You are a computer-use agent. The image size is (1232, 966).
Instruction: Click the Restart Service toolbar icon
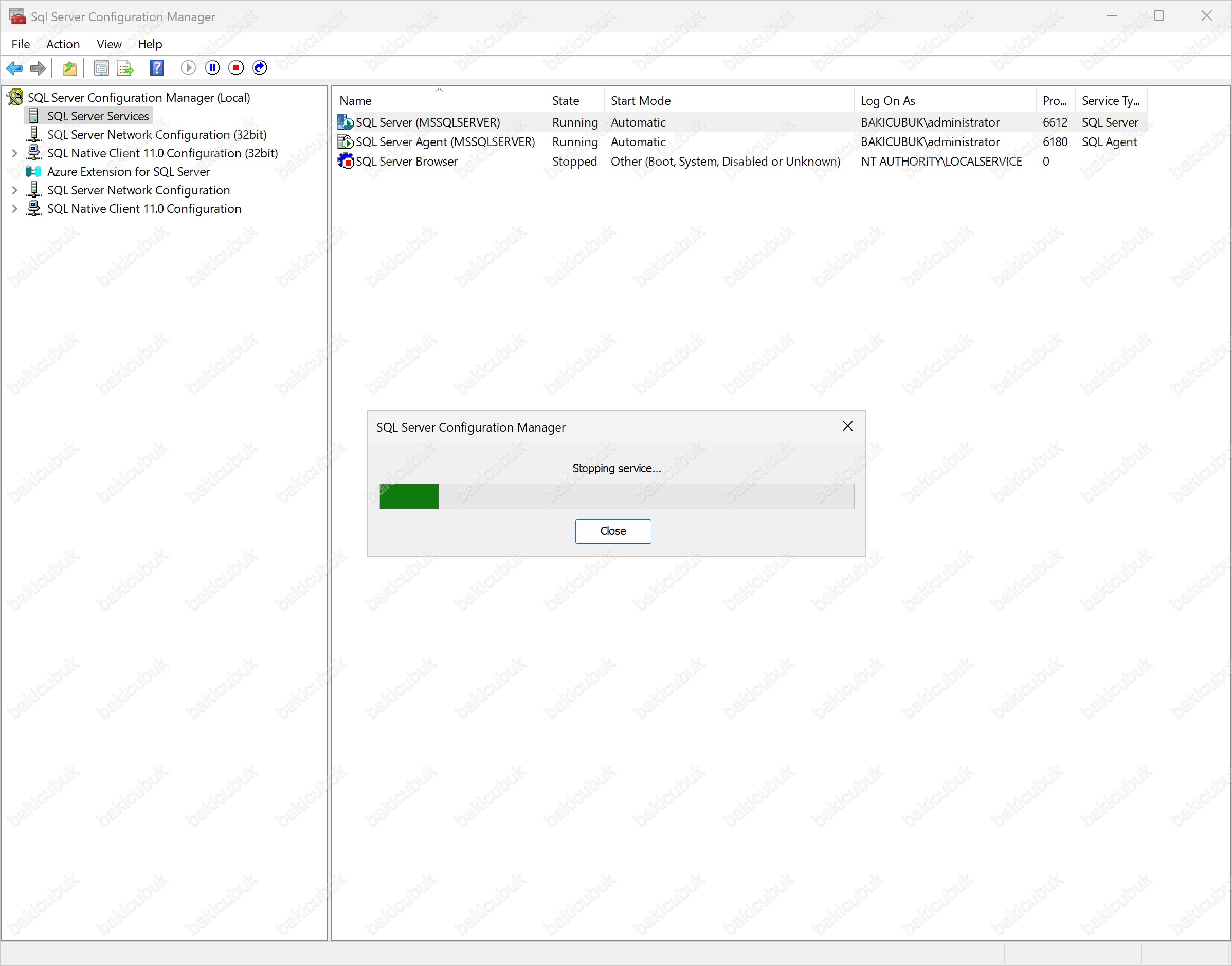click(260, 68)
